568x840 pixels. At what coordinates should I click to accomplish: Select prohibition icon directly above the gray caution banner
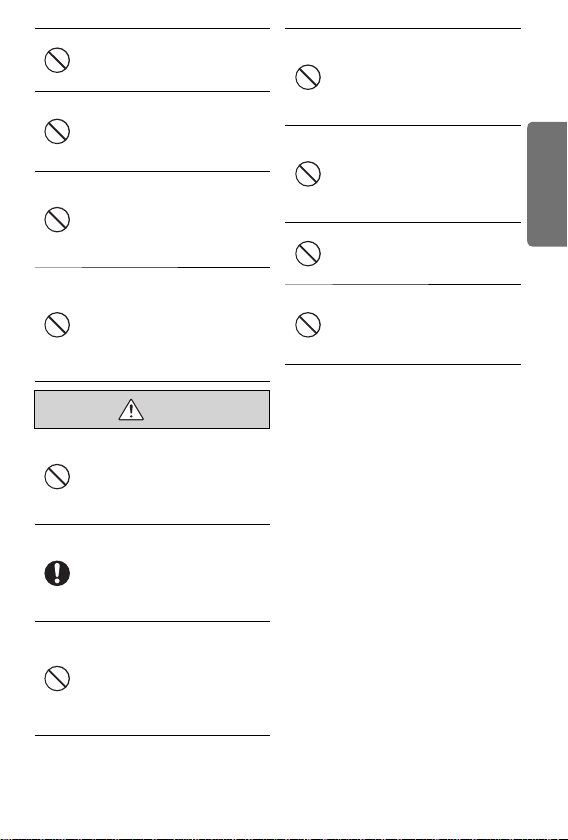click(57, 325)
